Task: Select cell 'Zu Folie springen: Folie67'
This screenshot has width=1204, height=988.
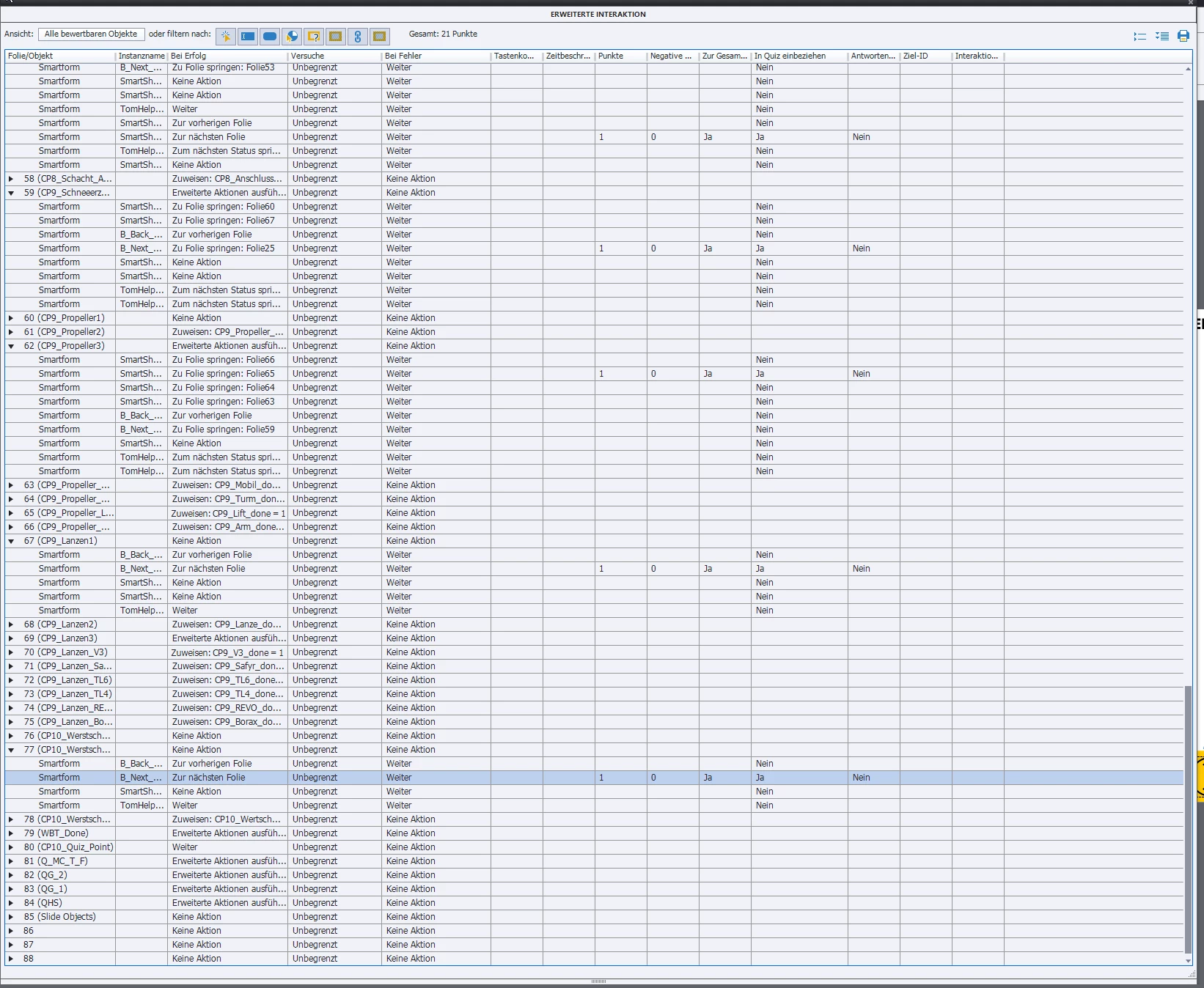Action: [227, 221]
